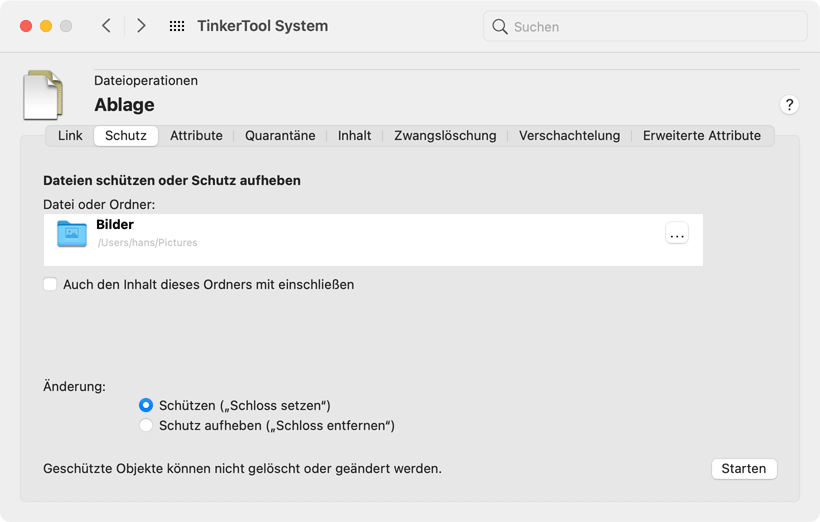This screenshot has width=820, height=522.
Task: Click the Ablage document icon
Action: click(x=43, y=95)
